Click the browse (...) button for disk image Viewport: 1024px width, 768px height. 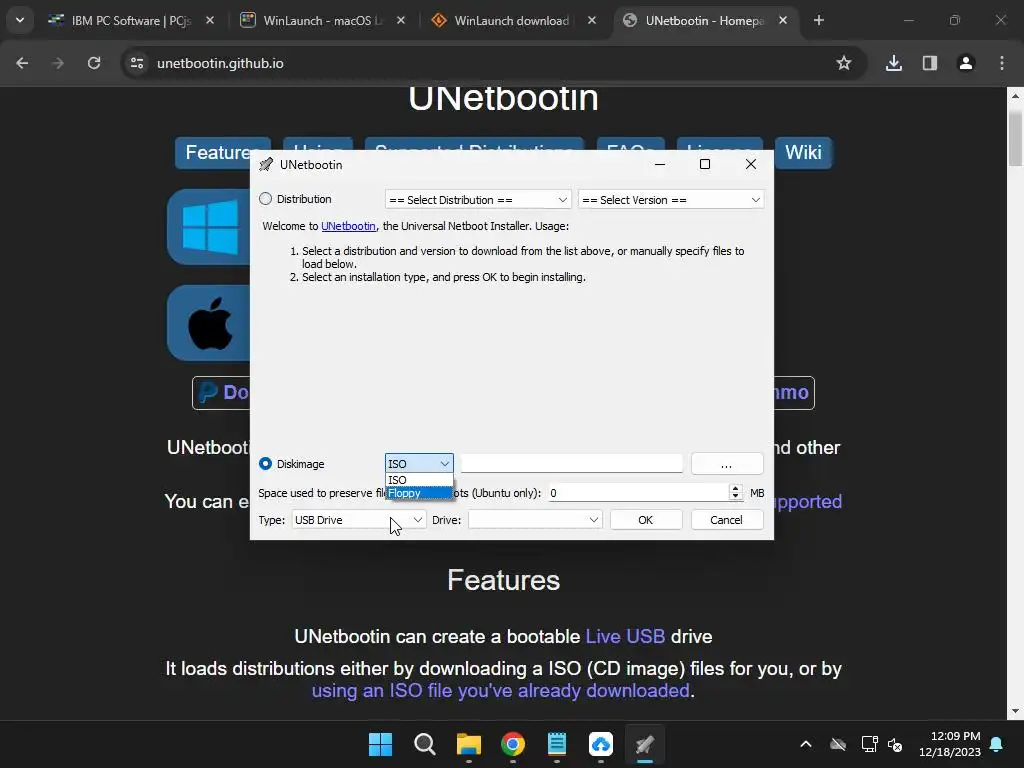pyautogui.click(x=727, y=464)
